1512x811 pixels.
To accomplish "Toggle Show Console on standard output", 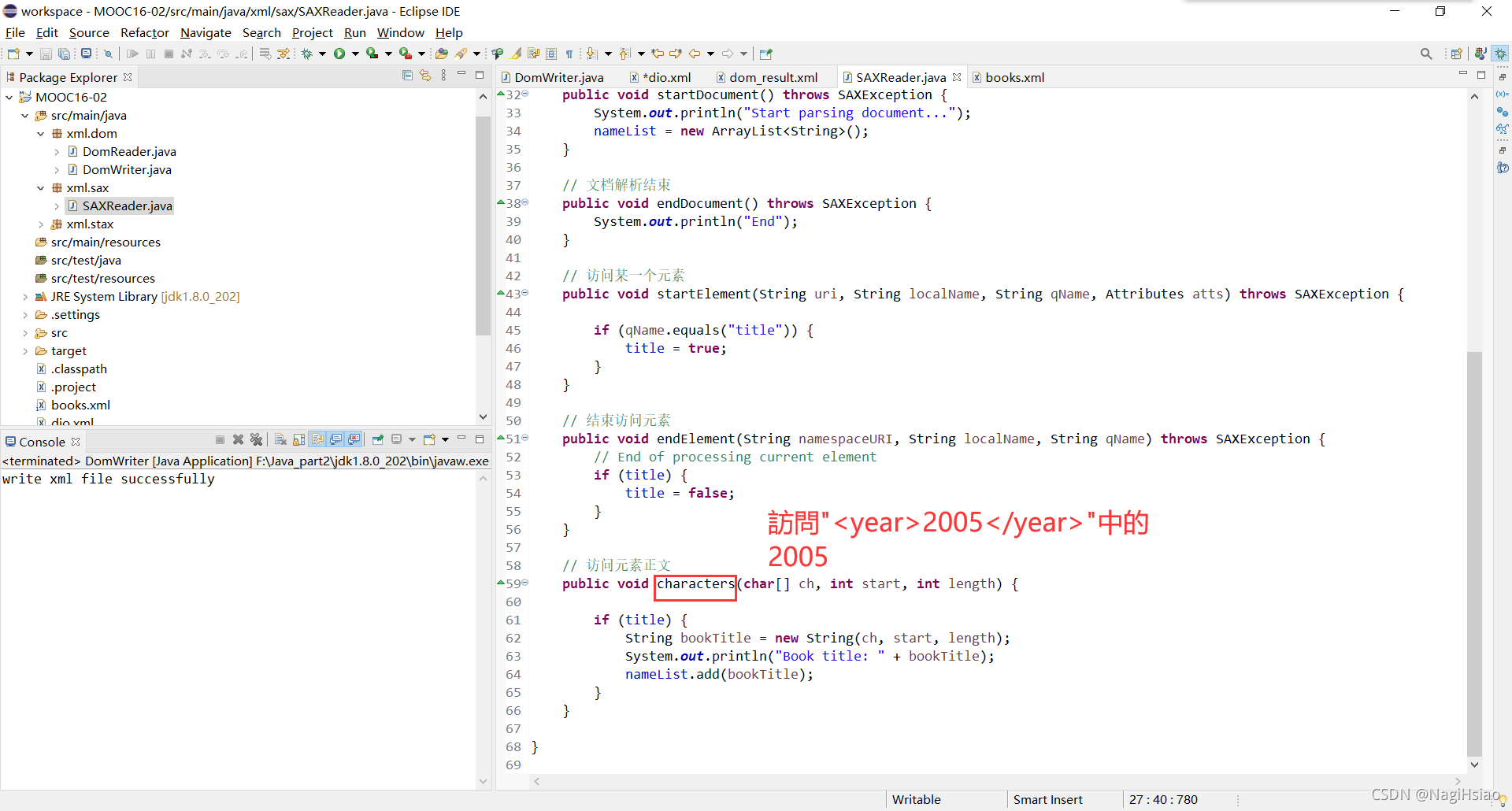I will coord(335,439).
